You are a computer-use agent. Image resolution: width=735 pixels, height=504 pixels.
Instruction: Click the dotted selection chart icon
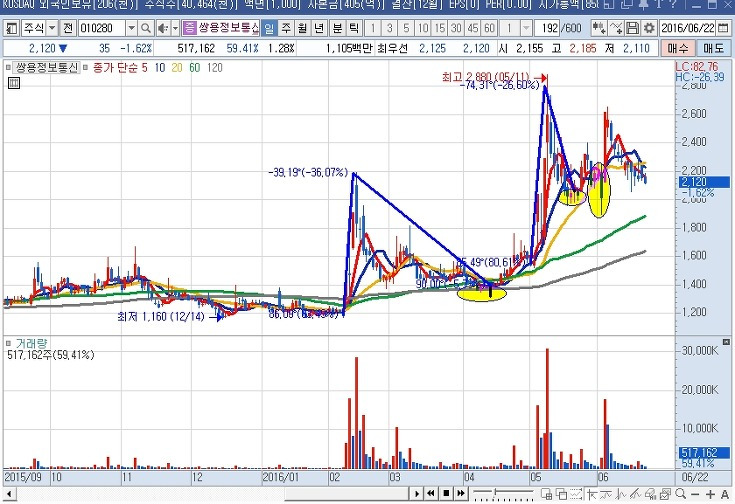[576, 494]
